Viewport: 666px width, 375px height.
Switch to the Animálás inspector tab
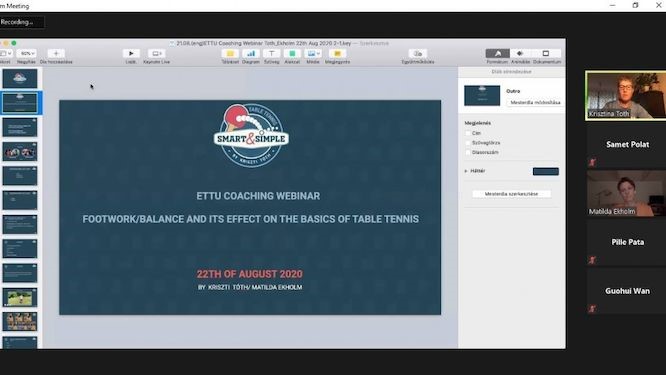[520, 54]
